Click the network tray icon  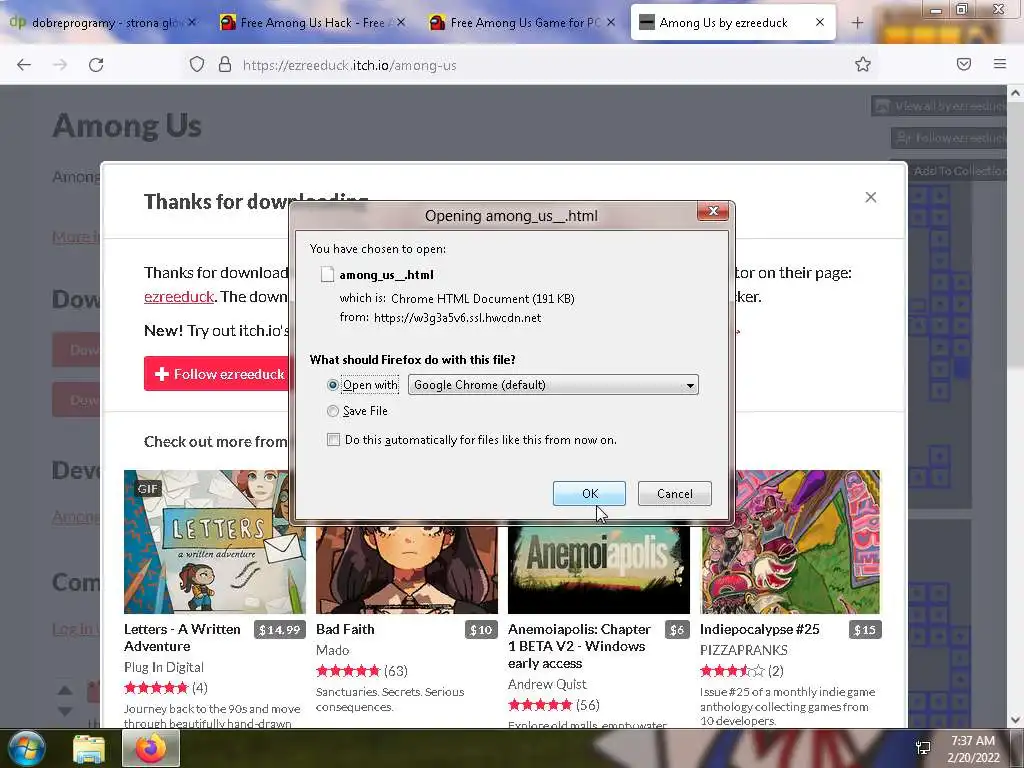tap(923, 748)
